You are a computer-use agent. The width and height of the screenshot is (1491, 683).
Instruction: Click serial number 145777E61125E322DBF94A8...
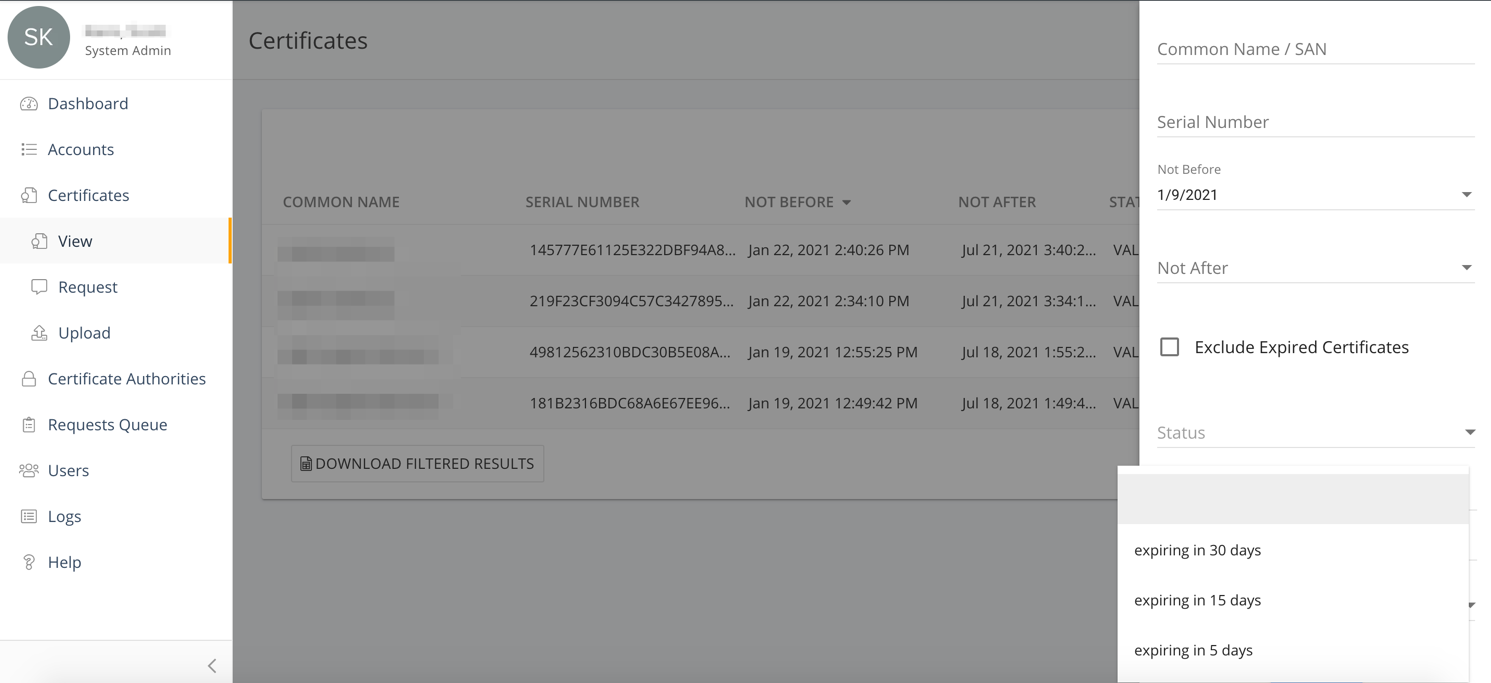632,250
